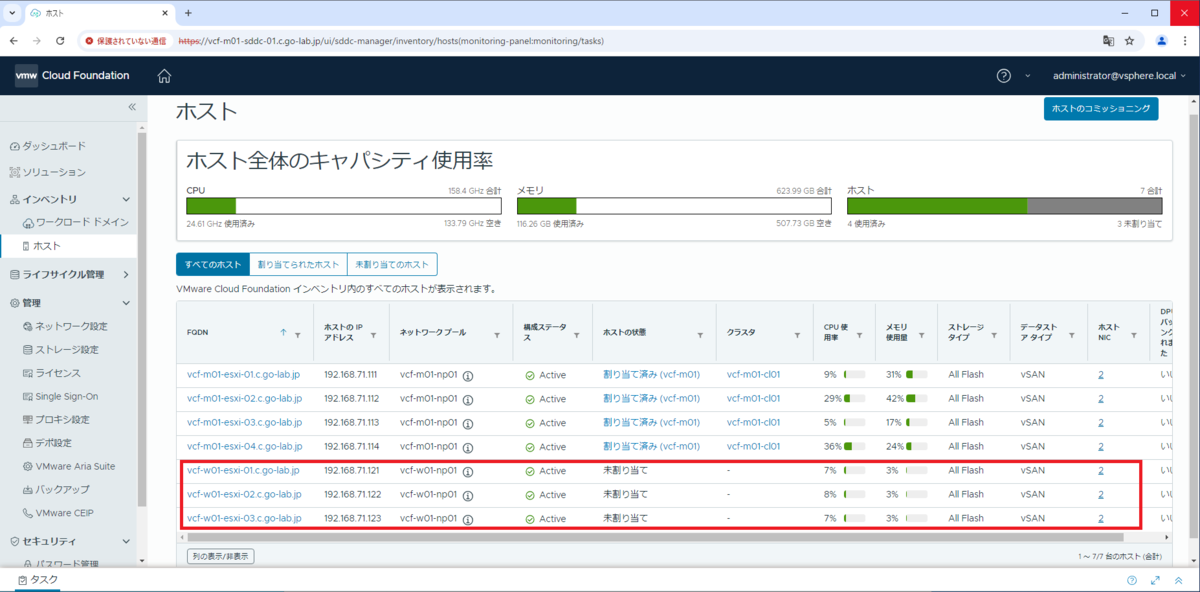Show info for vcf-w01-esxi-03 network pool
Image resolution: width=1200 pixels, height=592 pixels.
point(468,519)
